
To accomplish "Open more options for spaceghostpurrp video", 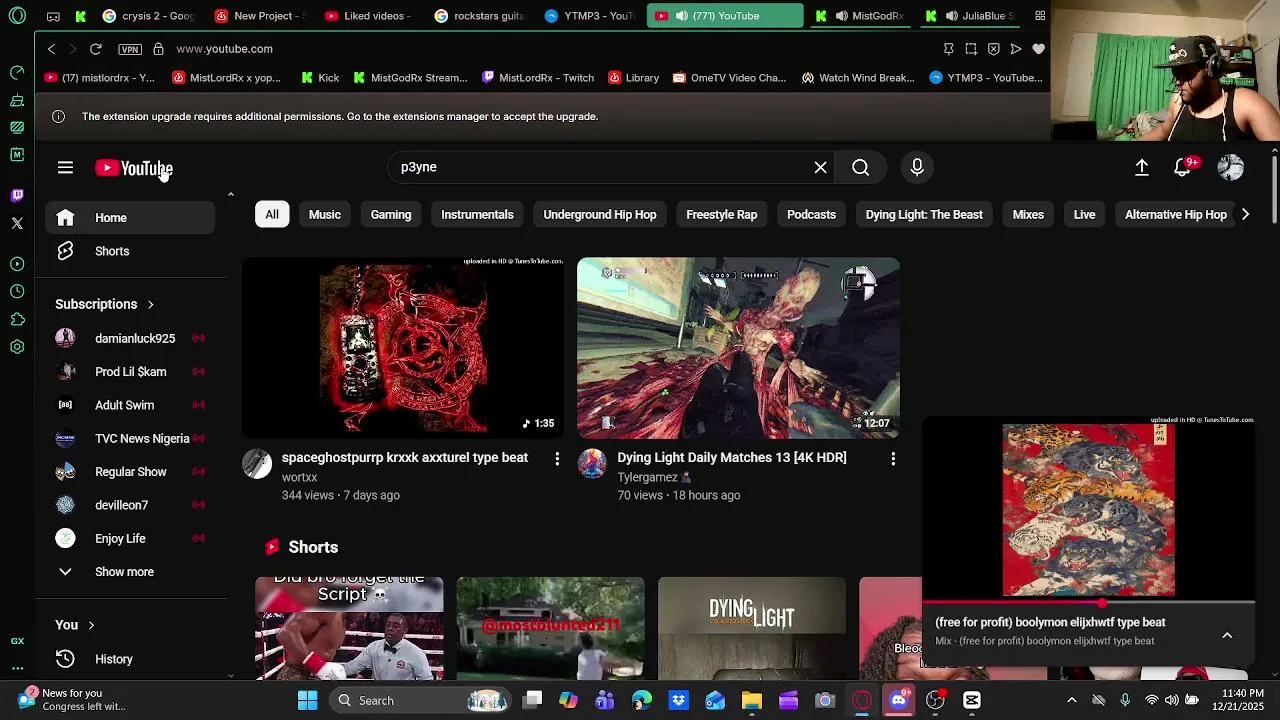I will 557,458.
